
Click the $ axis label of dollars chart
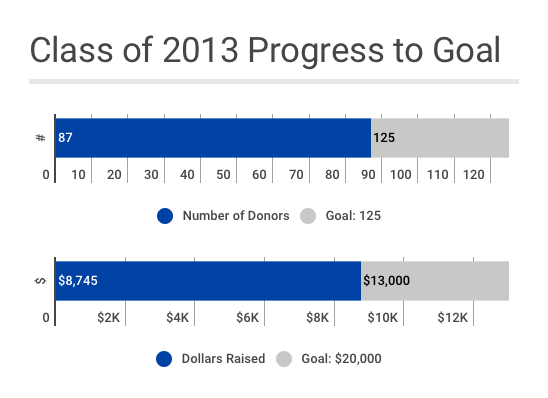click(41, 281)
